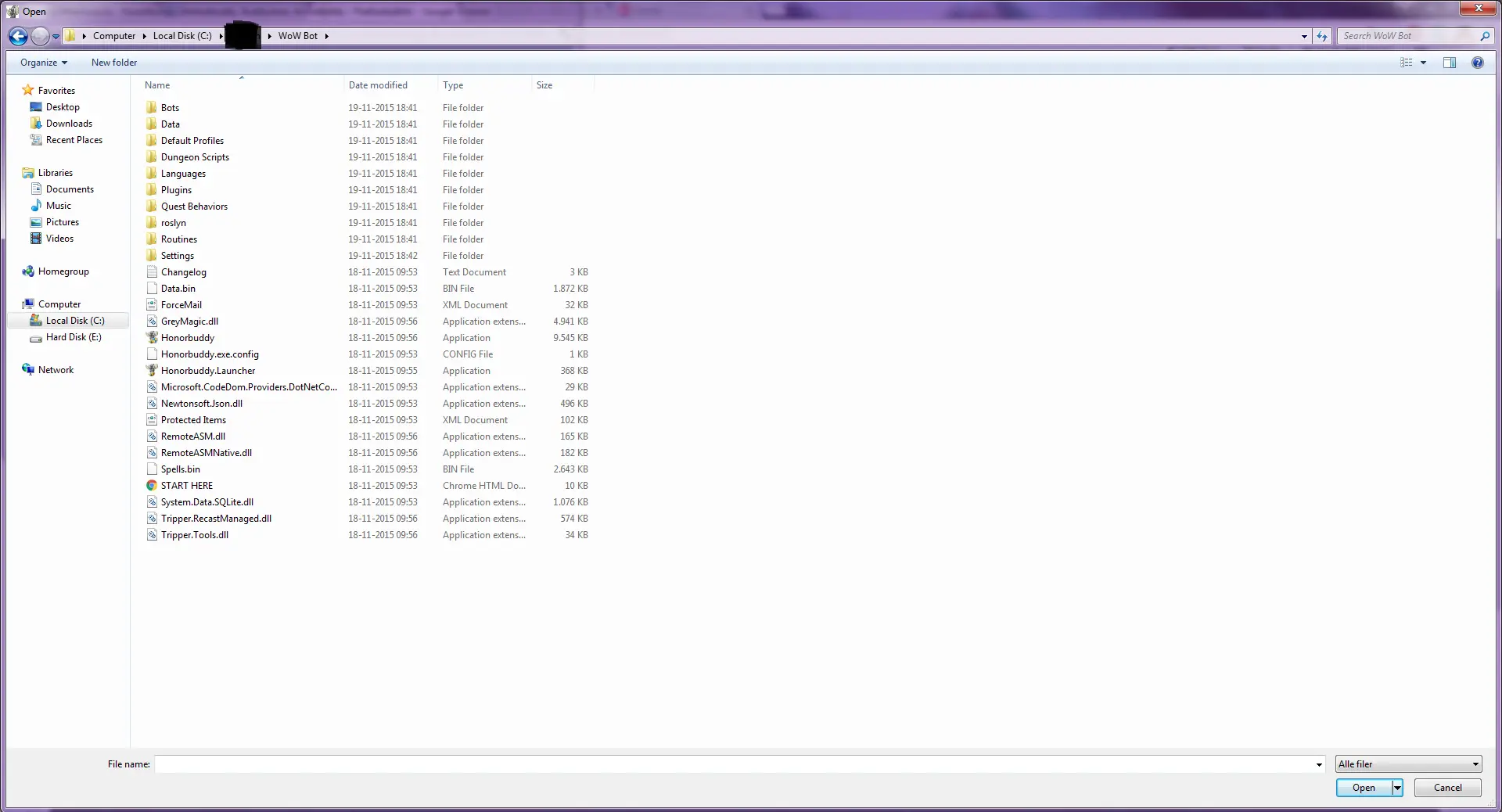
Task: Select Local Disk (C:) in breadcrumb path
Action: (x=182, y=36)
